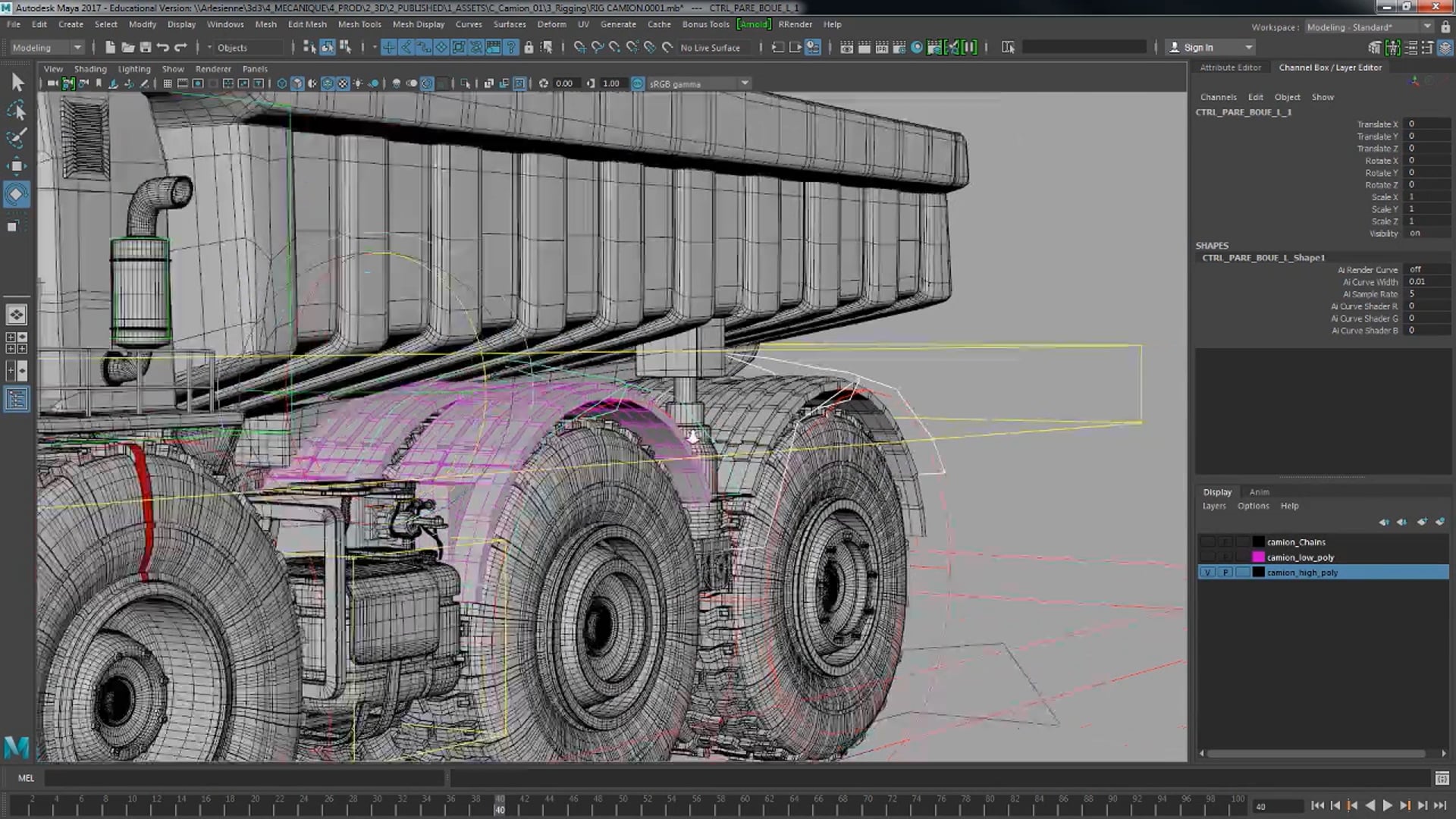1456x819 pixels.
Task: Open the Mesh Tools menu
Action: click(x=359, y=24)
